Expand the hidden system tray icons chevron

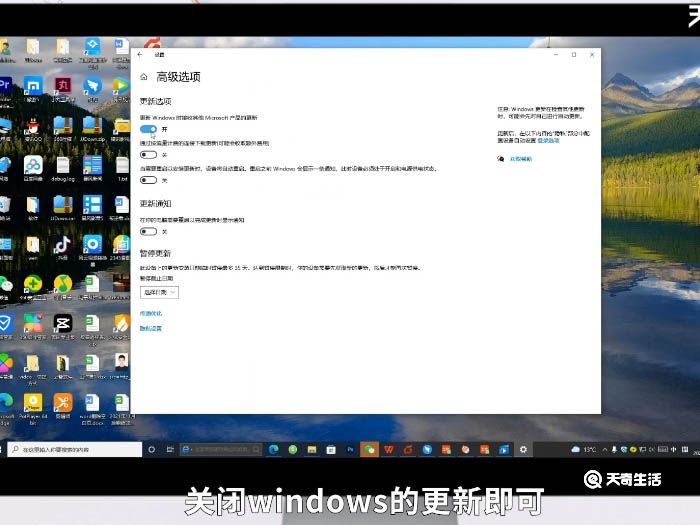[x=605, y=450]
